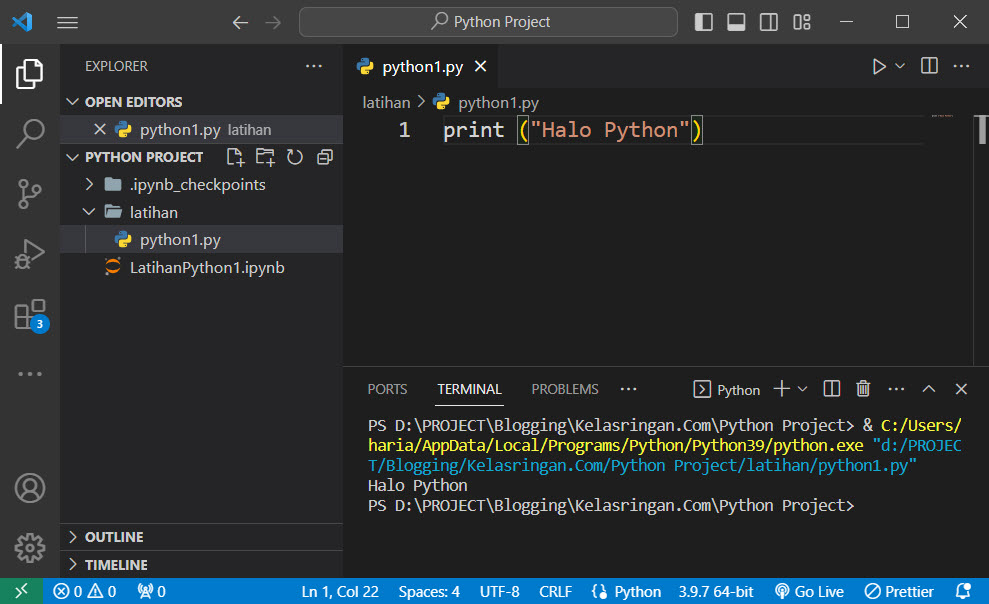Viewport: 989px width, 604px height.
Task: Switch to the PORTS tab
Action: coord(387,389)
